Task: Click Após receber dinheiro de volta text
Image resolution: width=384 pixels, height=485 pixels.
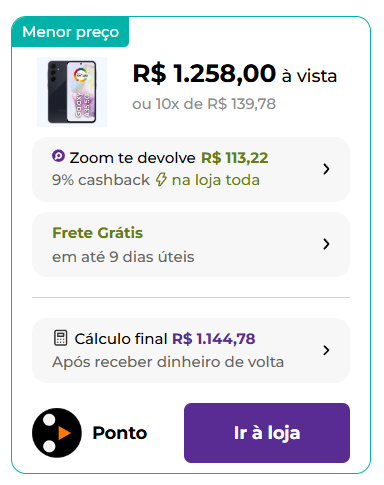Action: pos(168,362)
